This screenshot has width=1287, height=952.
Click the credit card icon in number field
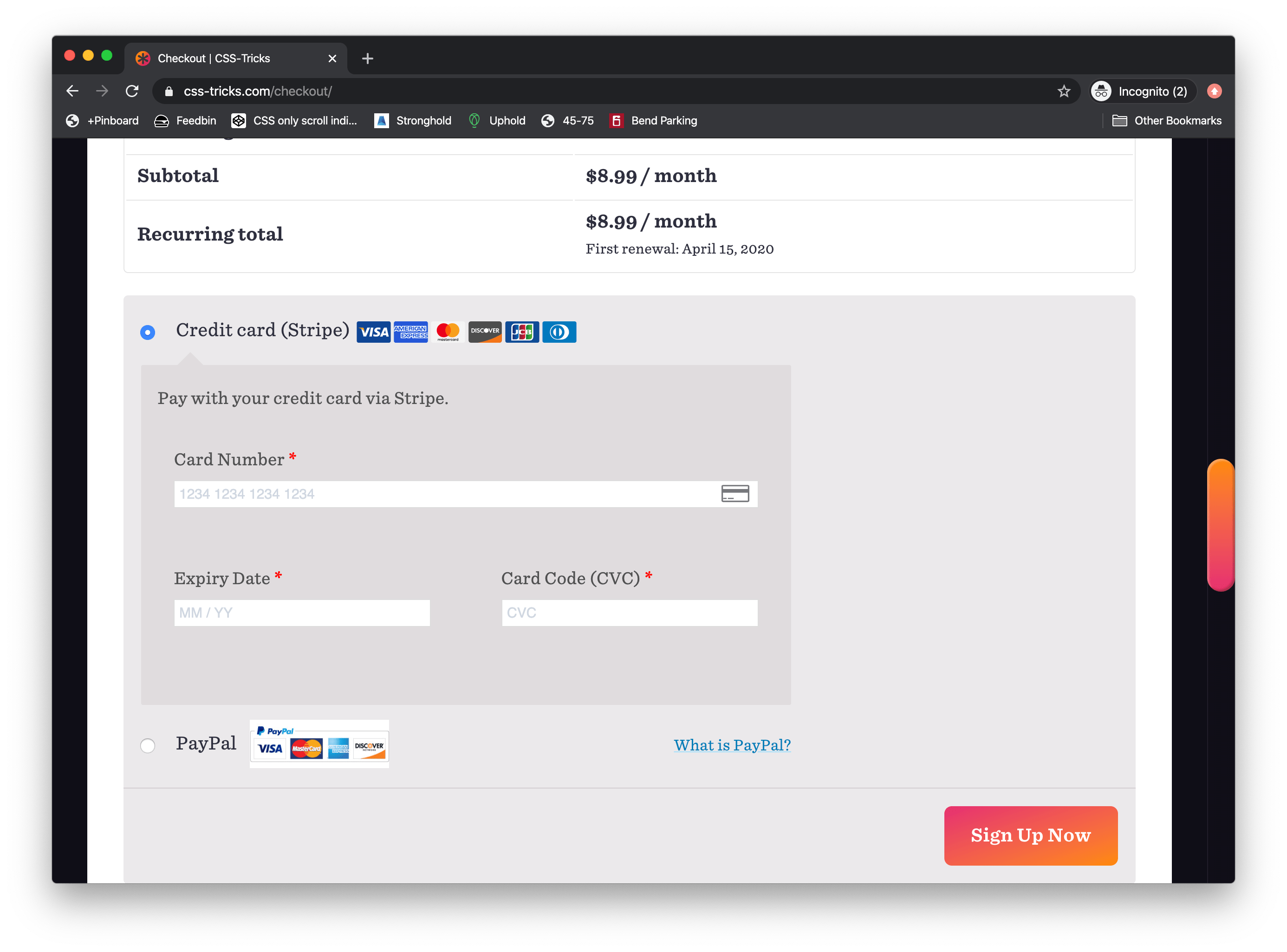(x=735, y=494)
